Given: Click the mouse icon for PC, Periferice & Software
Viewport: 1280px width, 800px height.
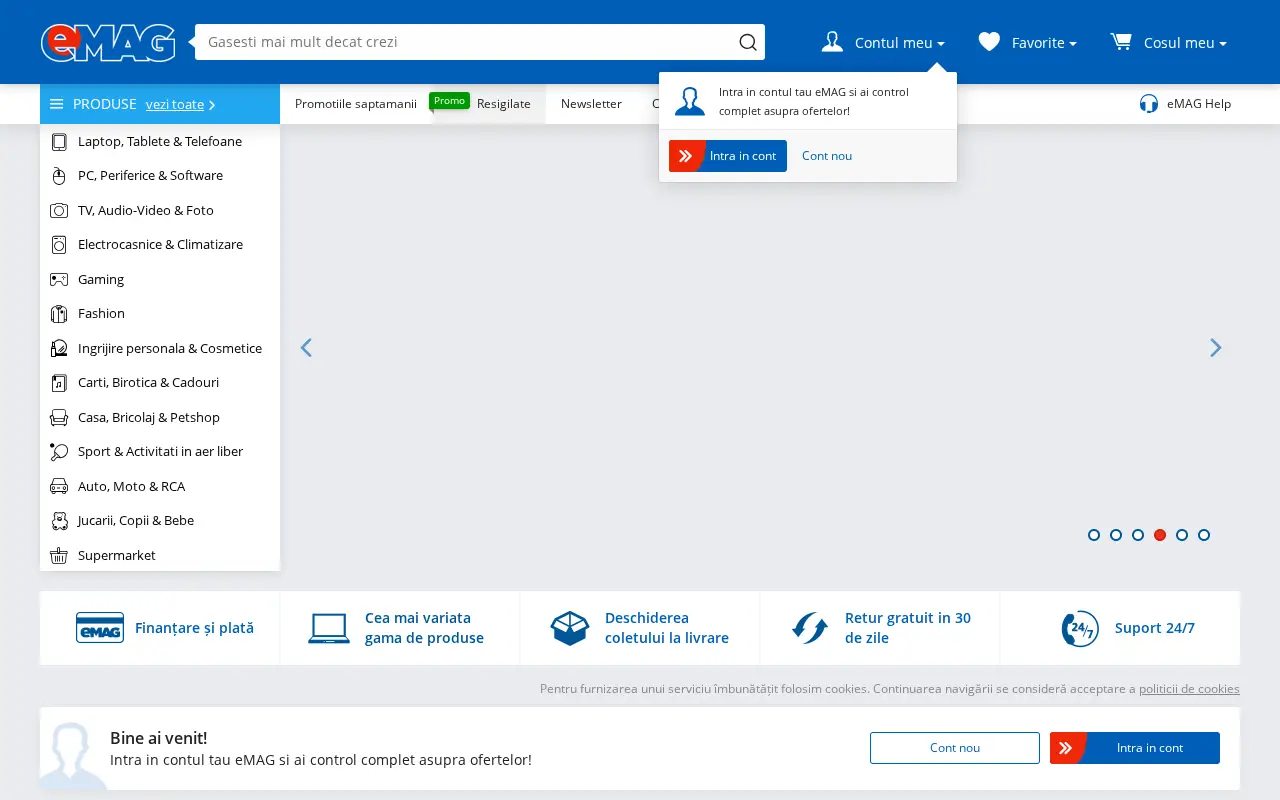Looking at the screenshot, I should click(59, 176).
